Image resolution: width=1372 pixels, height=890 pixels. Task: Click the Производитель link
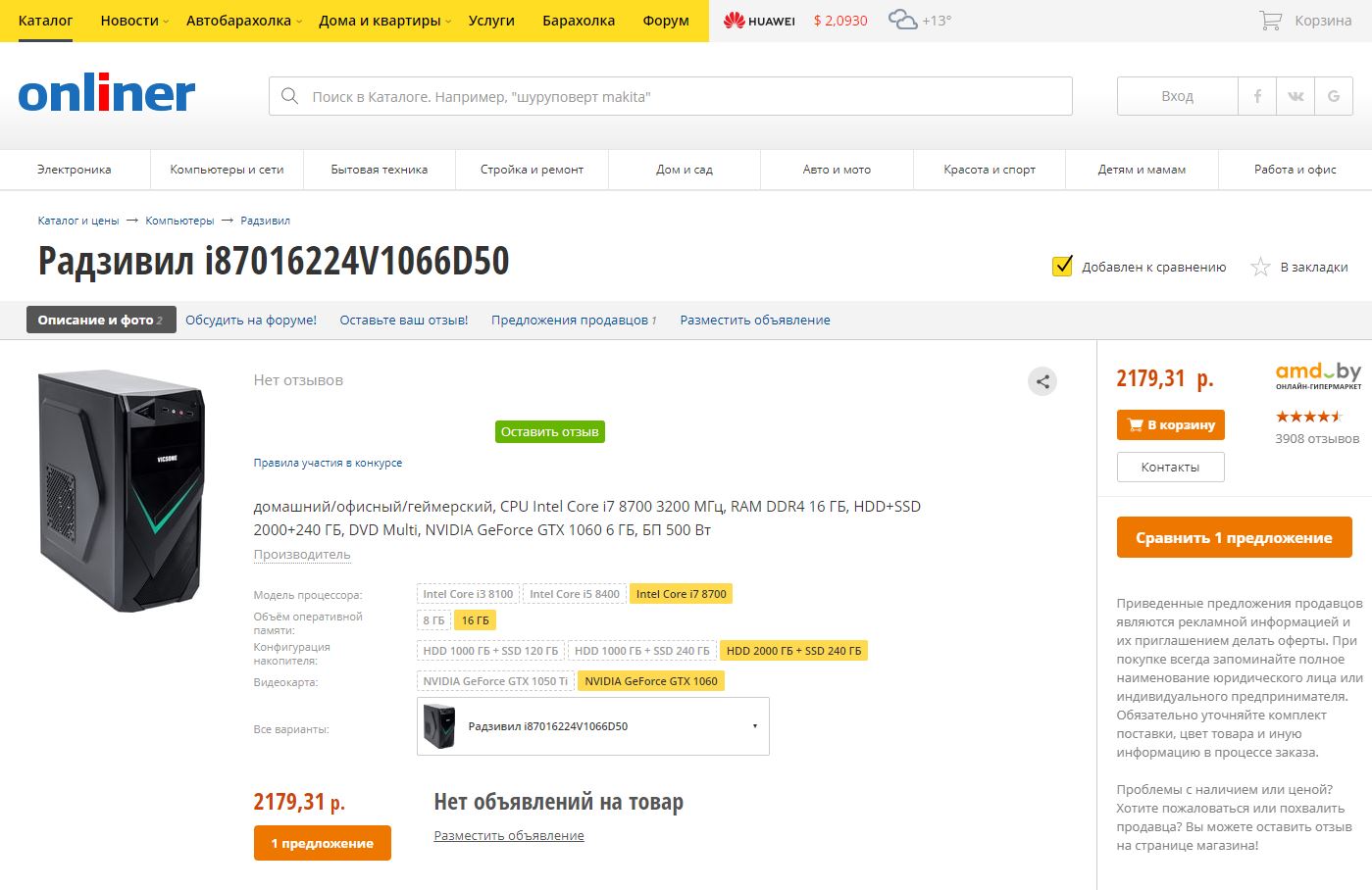click(302, 554)
